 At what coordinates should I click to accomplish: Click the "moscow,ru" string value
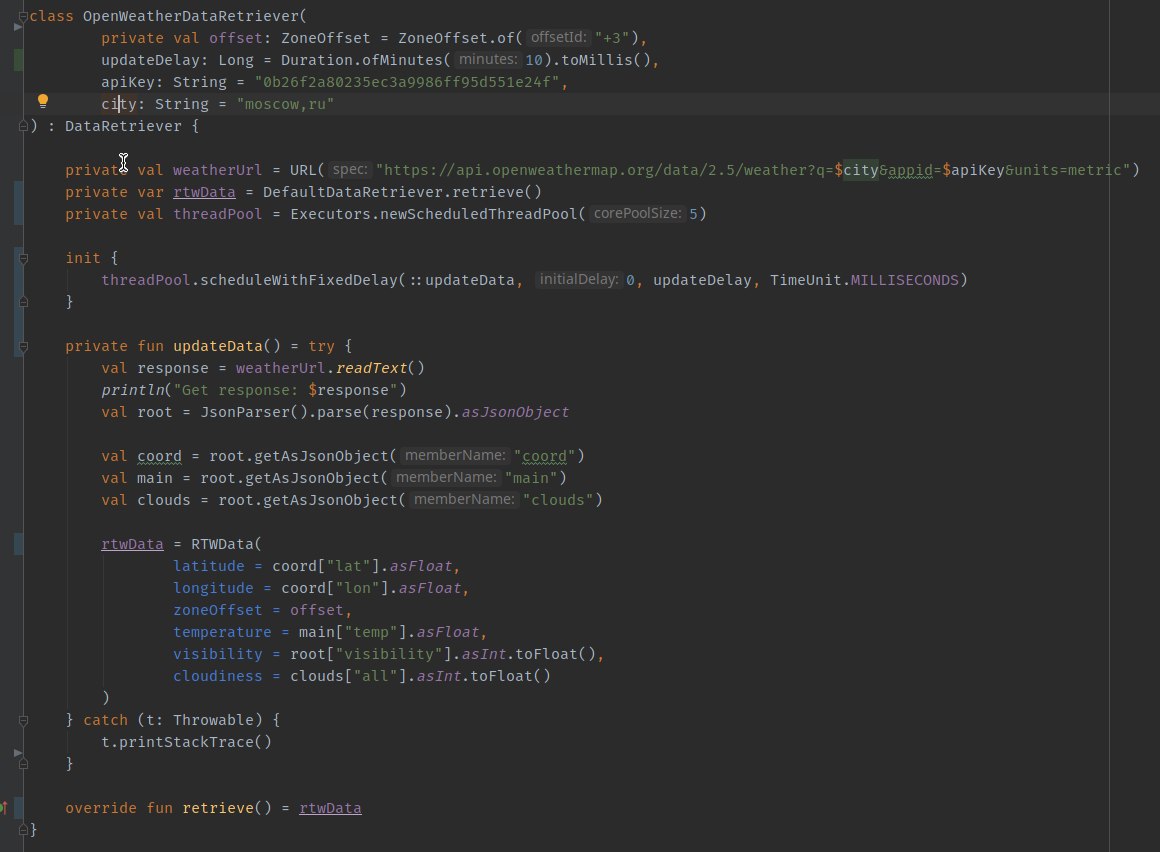click(x=286, y=104)
